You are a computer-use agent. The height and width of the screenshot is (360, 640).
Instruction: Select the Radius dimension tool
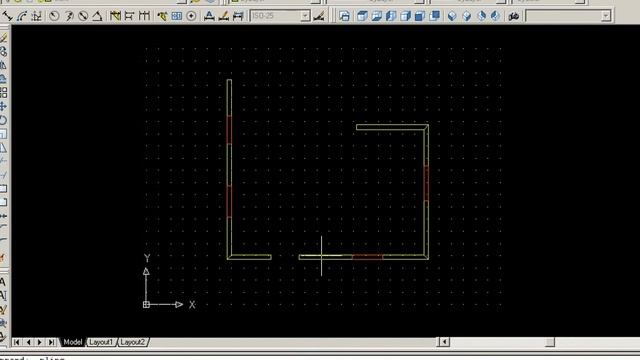[54, 16]
